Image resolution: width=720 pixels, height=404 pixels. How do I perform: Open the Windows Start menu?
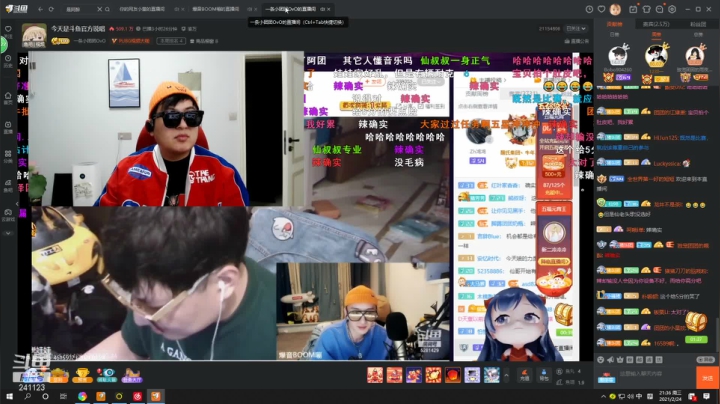[x=9, y=396]
